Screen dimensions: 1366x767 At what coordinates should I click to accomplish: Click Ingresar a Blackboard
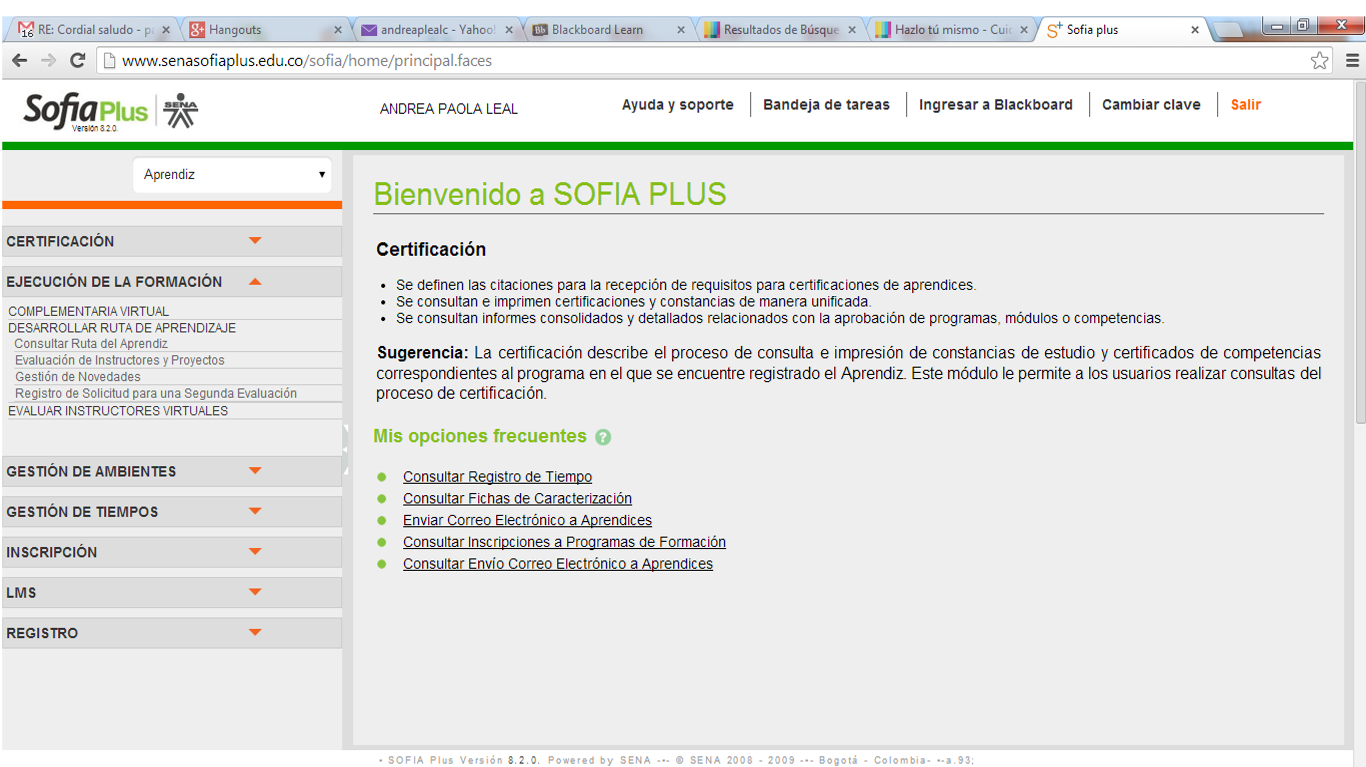pos(996,105)
